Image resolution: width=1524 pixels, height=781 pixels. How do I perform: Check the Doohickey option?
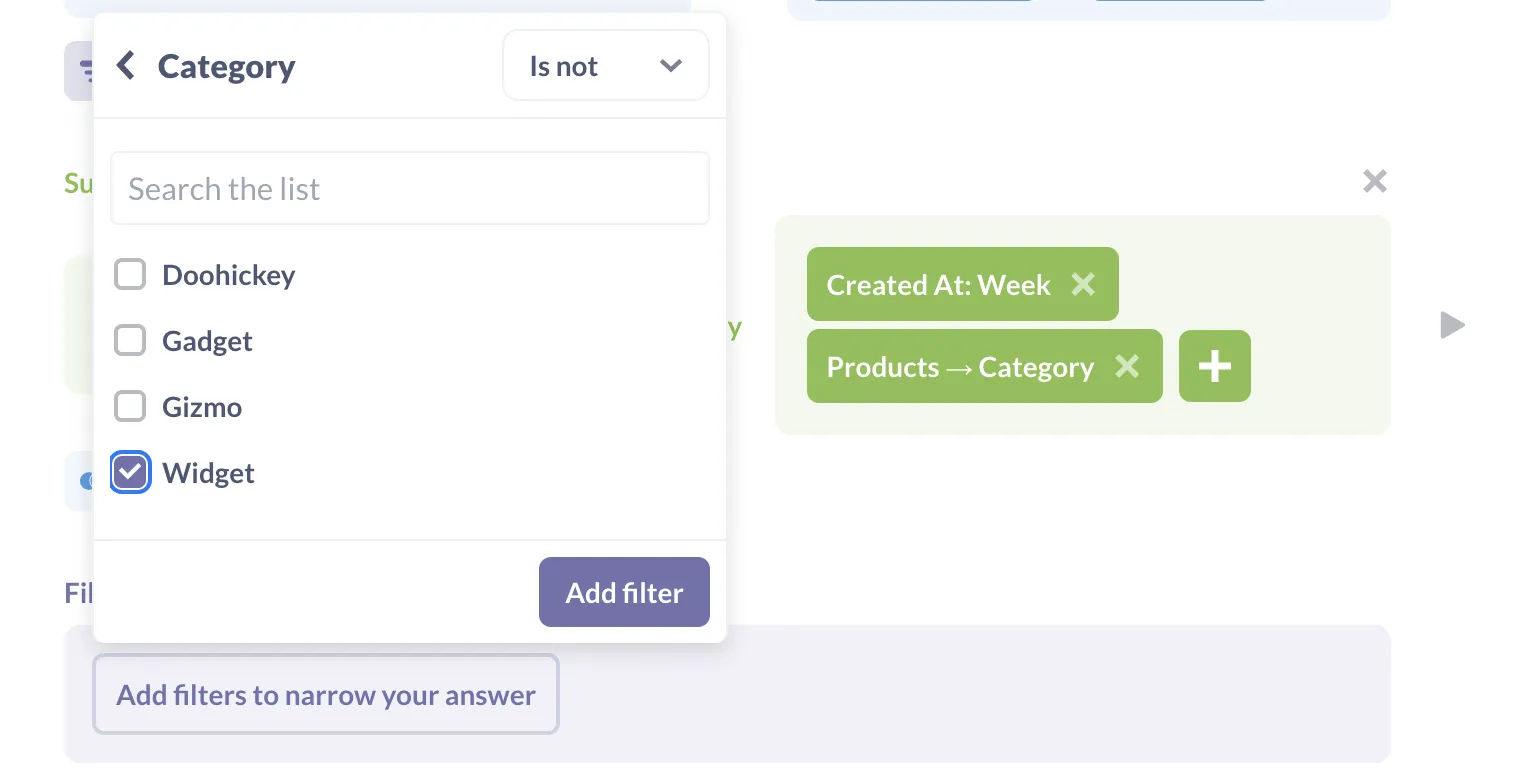(130, 274)
